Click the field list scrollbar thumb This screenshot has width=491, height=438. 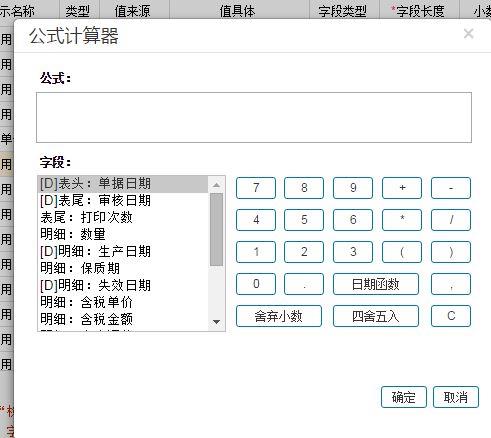point(216,229)
